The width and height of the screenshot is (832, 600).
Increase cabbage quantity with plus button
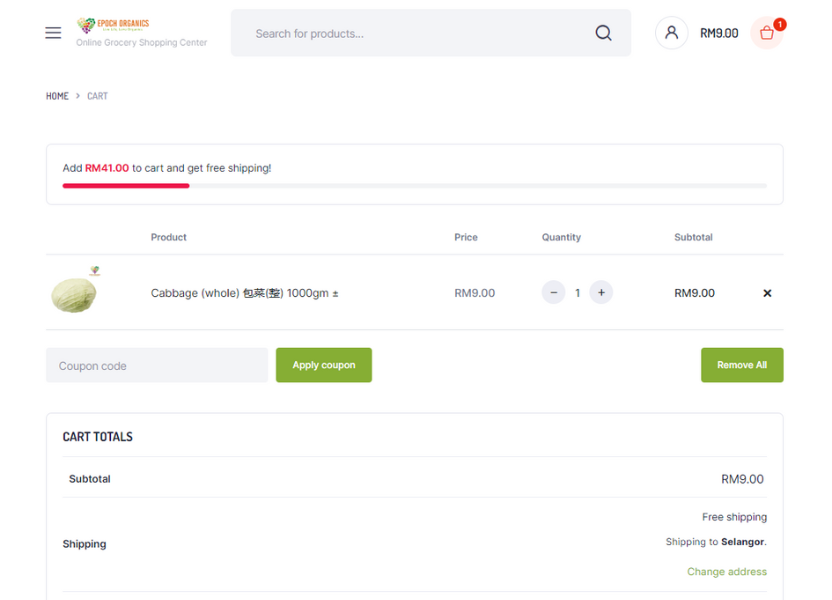coord(601,292)
